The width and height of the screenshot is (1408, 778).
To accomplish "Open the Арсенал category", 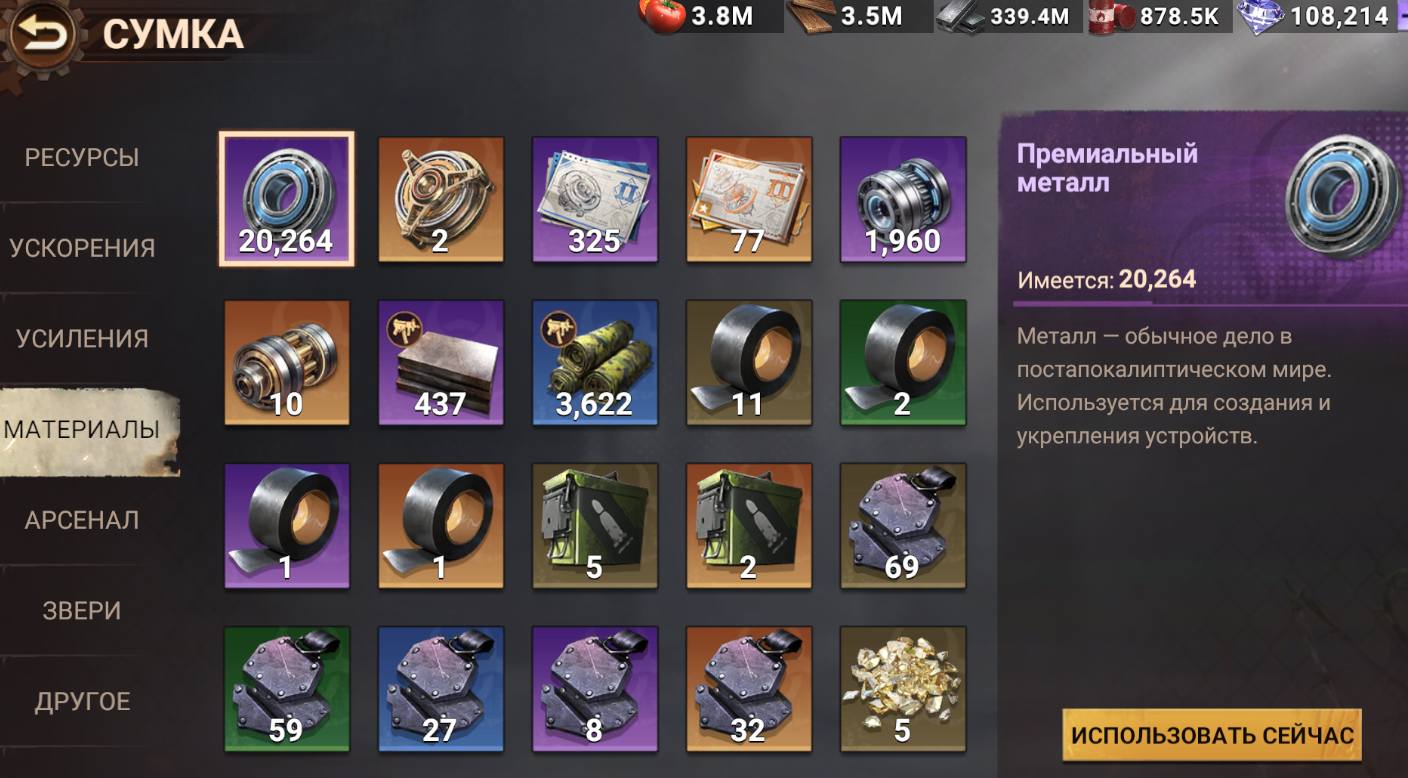I will pos(82,520).
